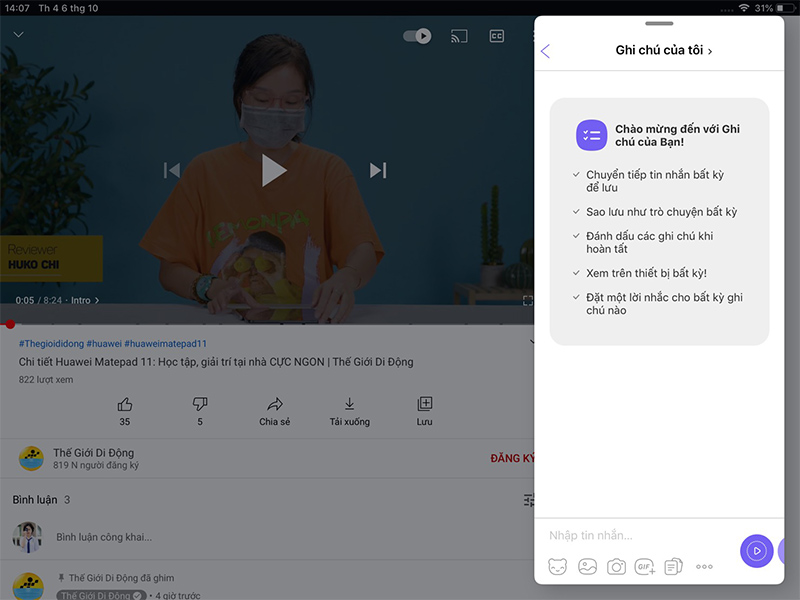Go back with the purple arrow in Viber
The height and width of the screenshot is (600, 800).
[545, 51]
